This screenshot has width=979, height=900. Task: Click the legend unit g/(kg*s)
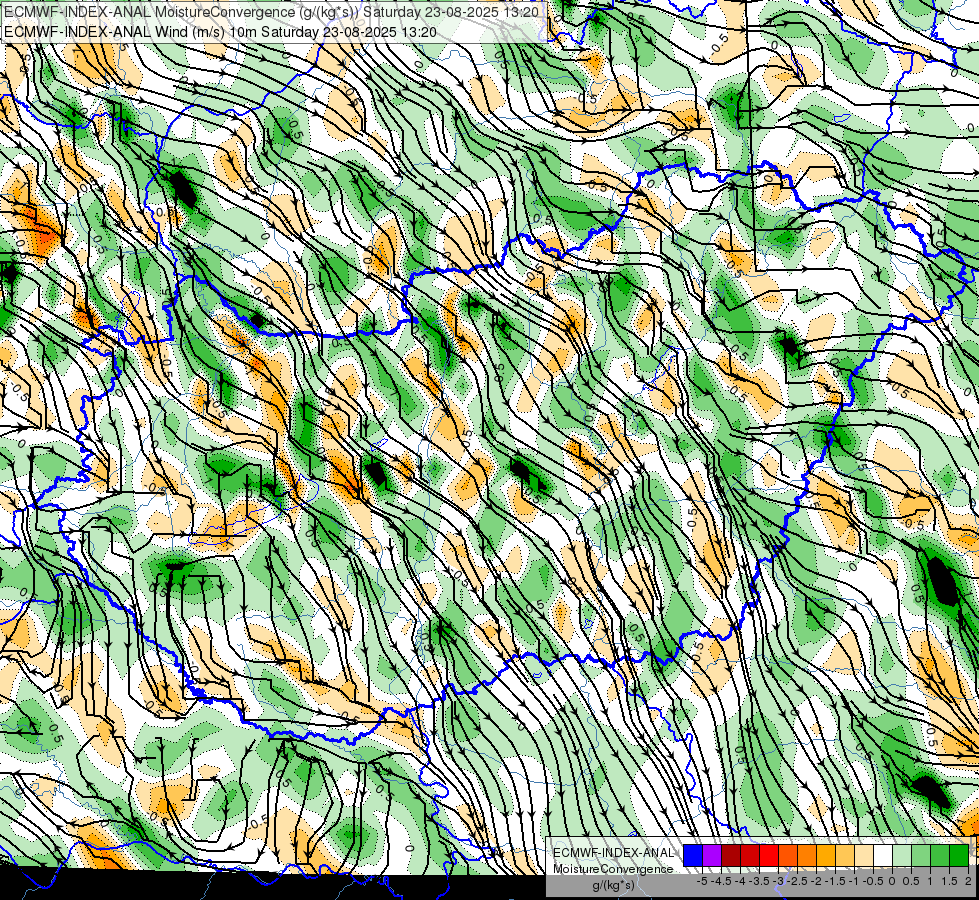614,886
